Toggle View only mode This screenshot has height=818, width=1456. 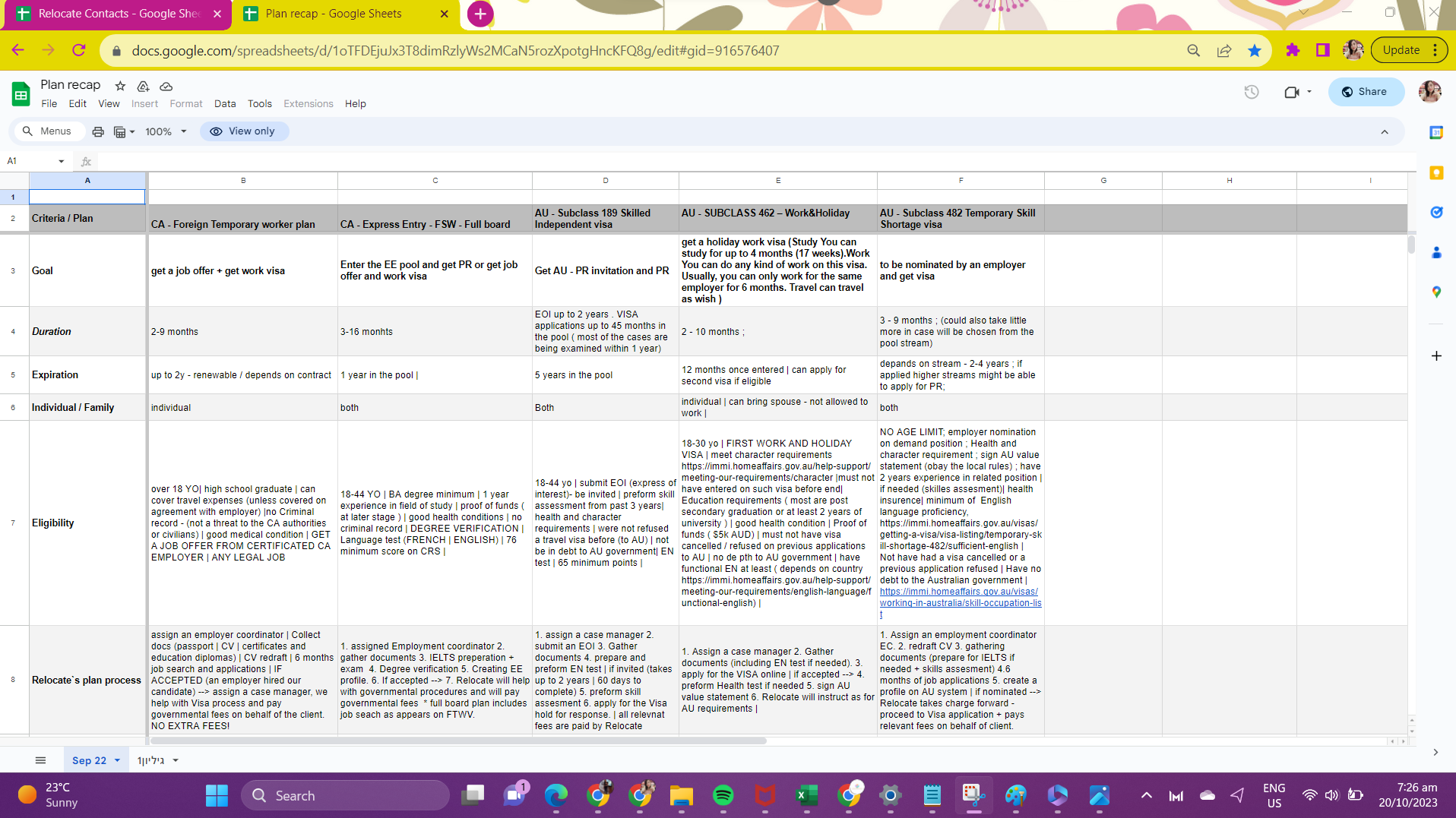pyautogui.click(x=244, y=131)
